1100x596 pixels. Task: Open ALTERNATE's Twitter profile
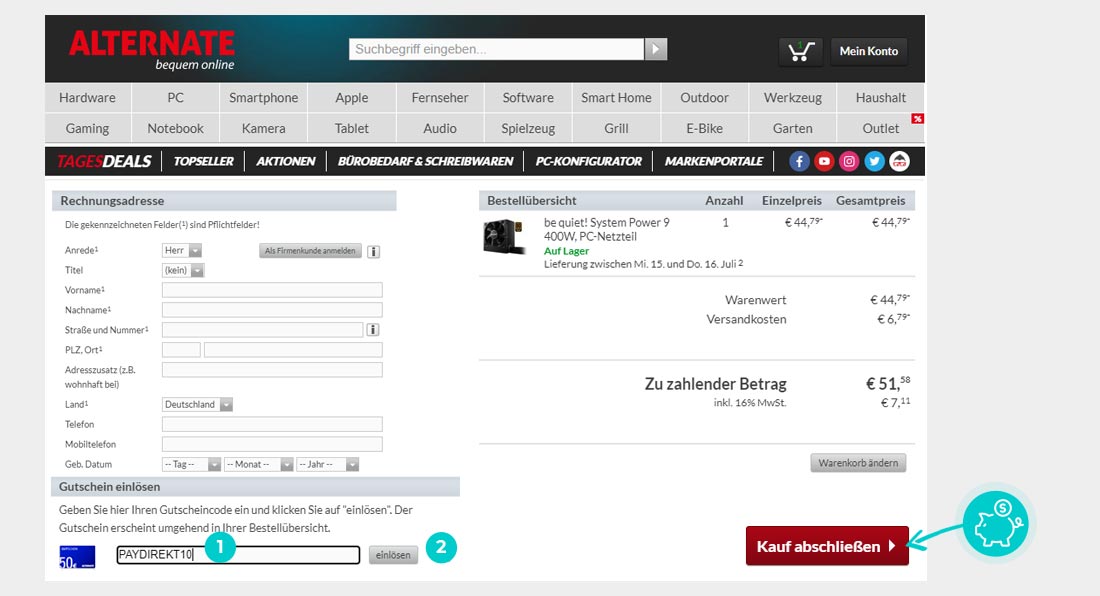[x=874, y=161]
